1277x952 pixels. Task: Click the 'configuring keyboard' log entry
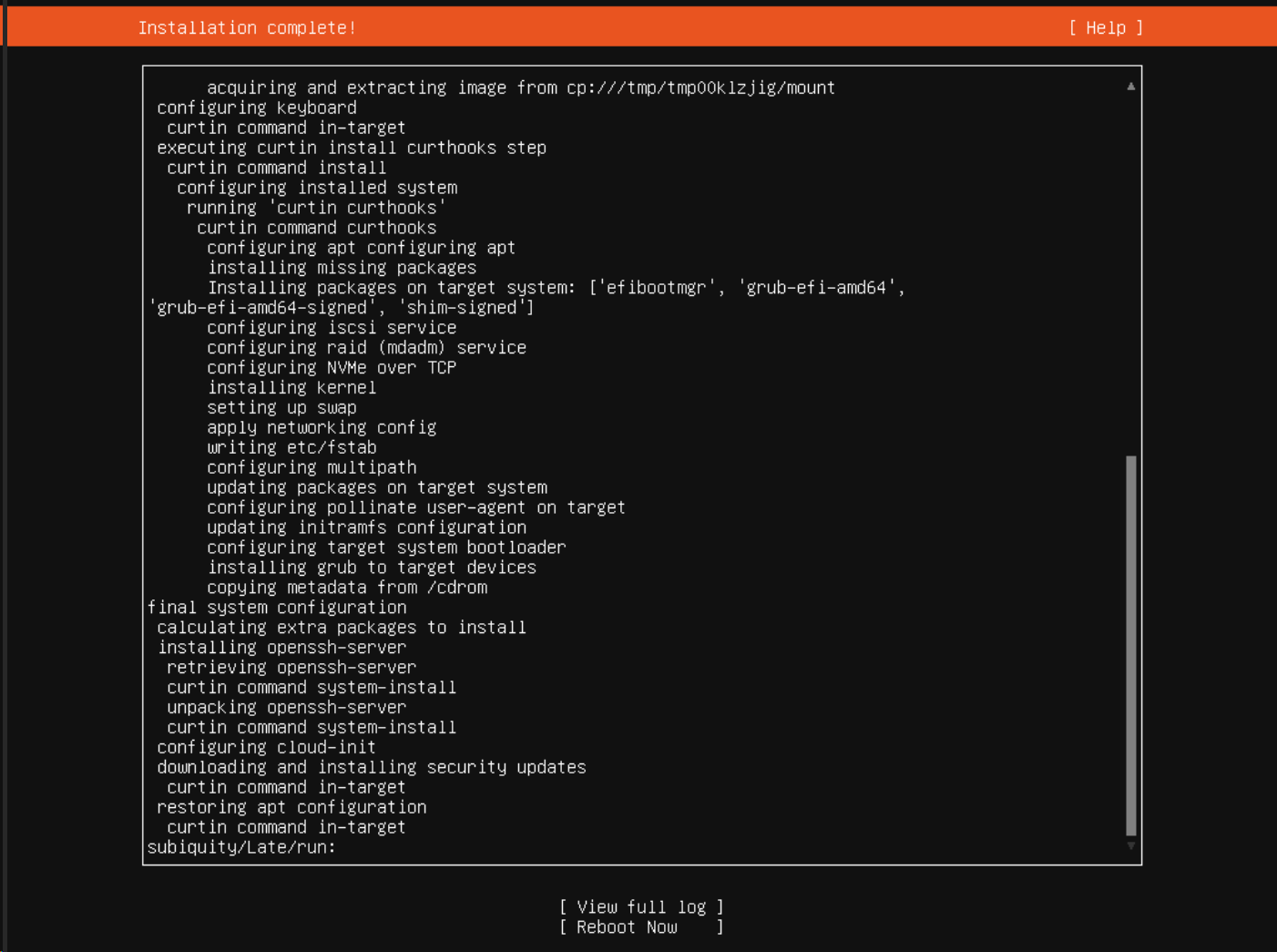click(x=257, y=107)
